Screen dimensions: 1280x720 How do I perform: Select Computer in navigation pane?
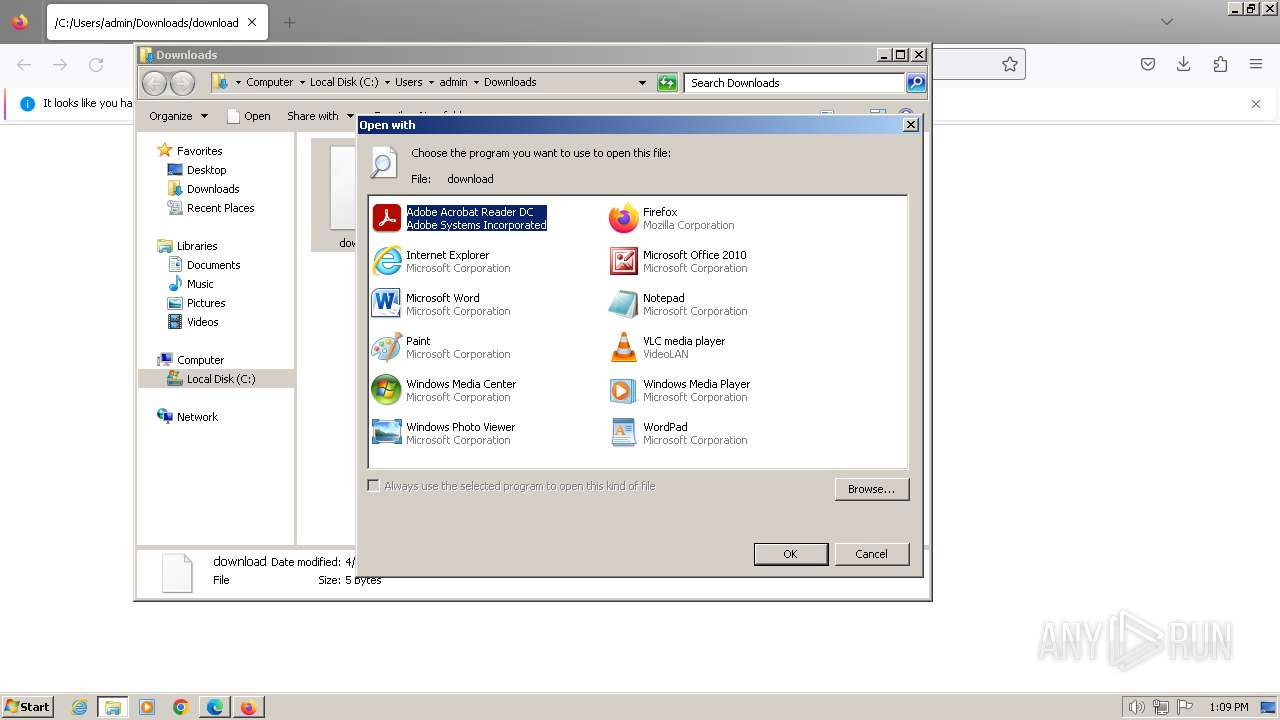[x=200, y=360]
